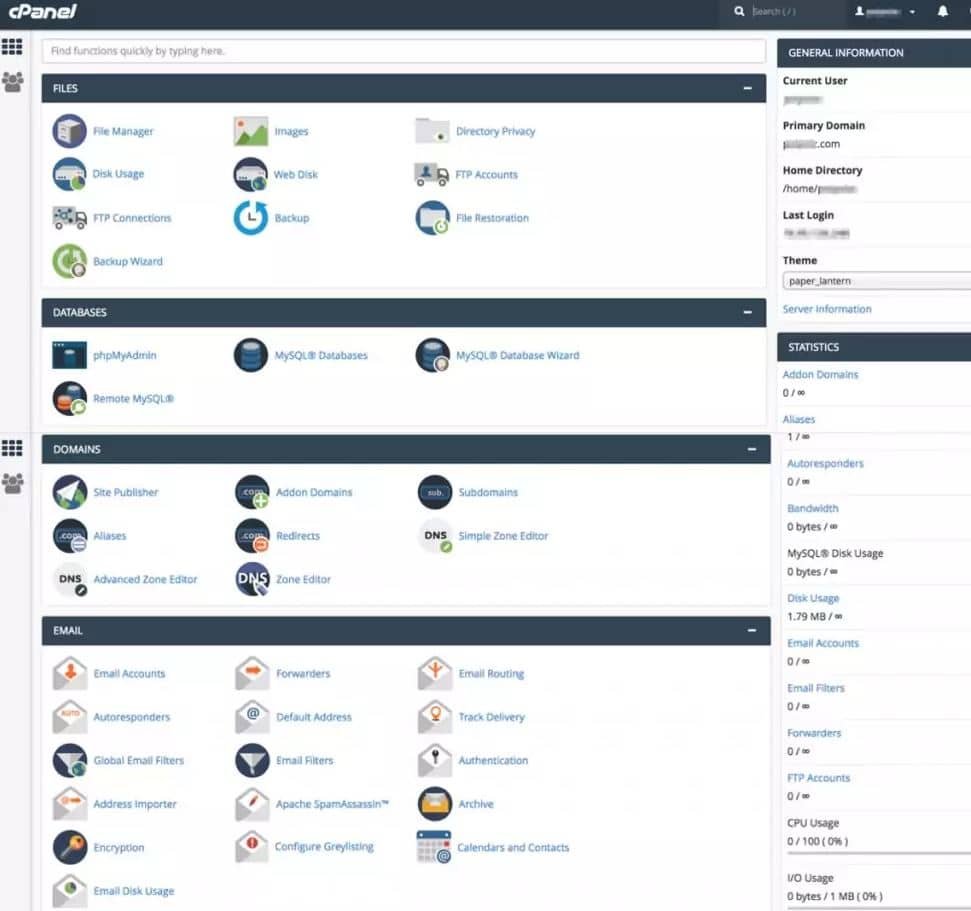971x911 pixels.
Task: Open MySQL Database Wizard icon
Action: pos(432,355)
